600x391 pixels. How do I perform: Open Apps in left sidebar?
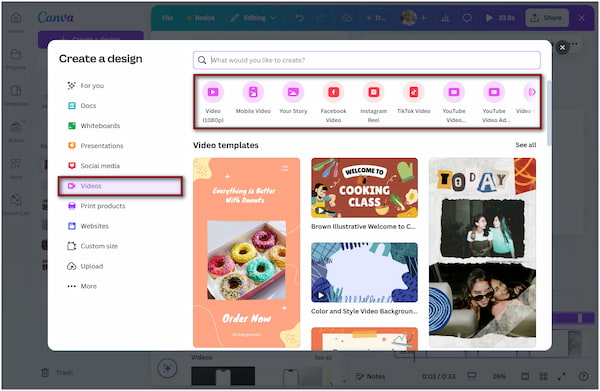pyautogui.click(x=16, y=168)
